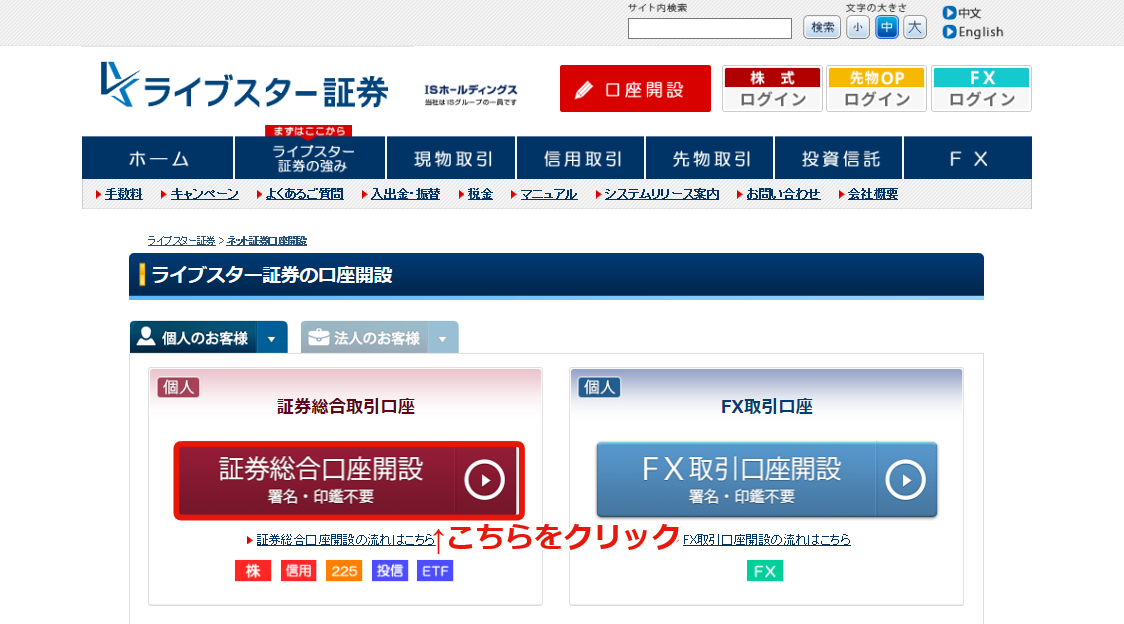Click the red 株 badge

pyautogui.click(x=253, y=571)
